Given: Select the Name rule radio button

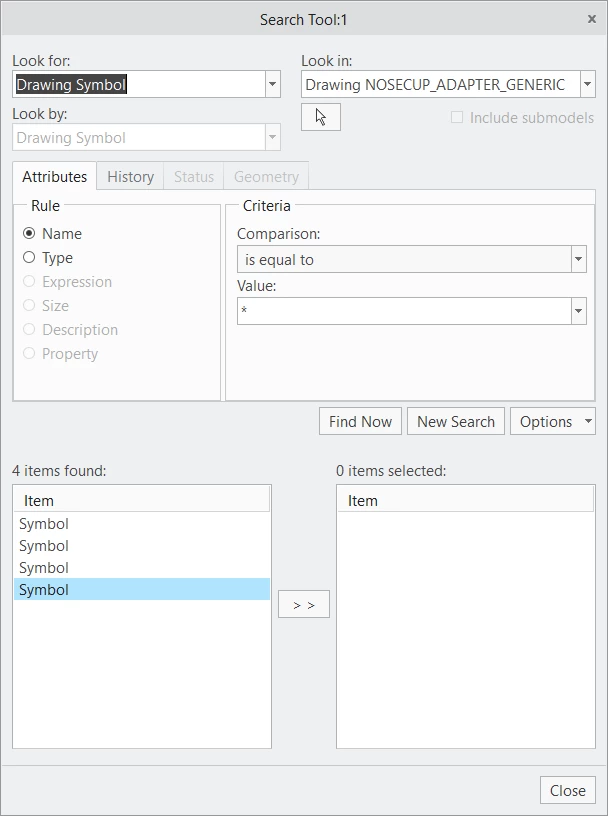Looking at the screenshot, I should 29,234.
